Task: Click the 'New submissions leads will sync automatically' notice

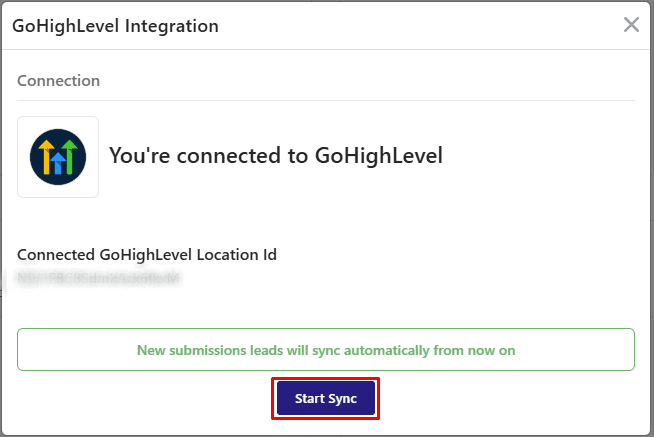Action: coord(326,349)
